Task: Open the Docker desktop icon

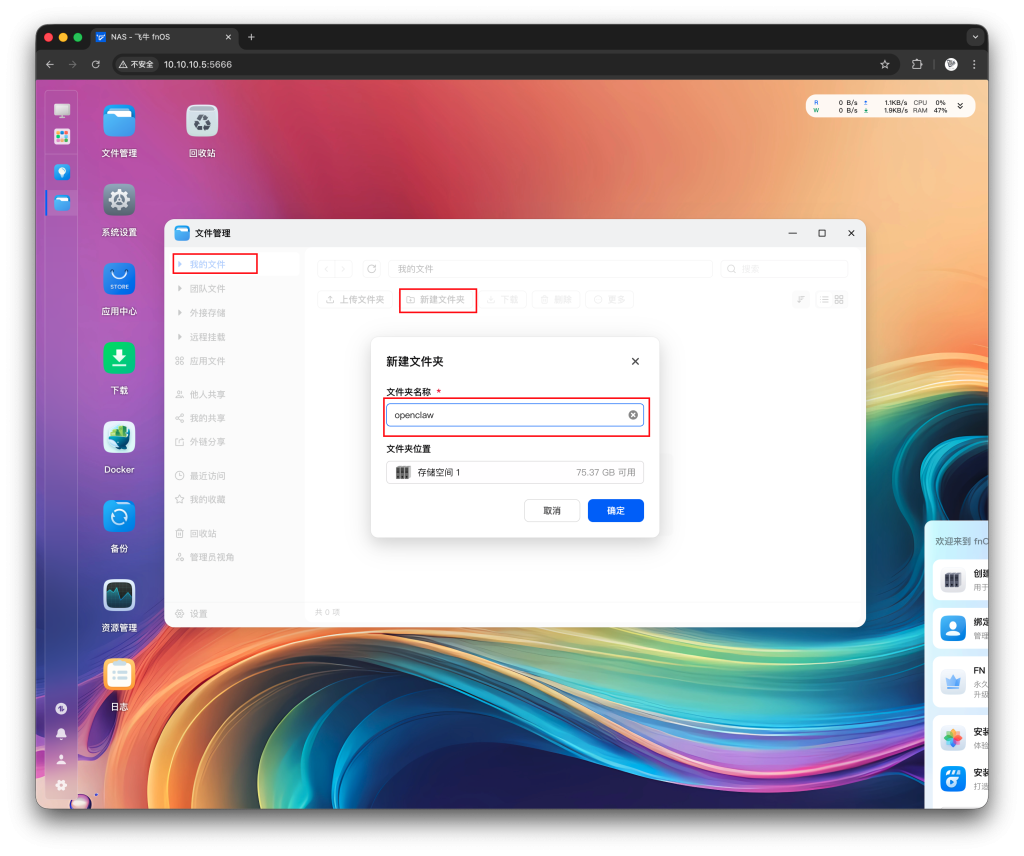Action: [x=119, y=438]
